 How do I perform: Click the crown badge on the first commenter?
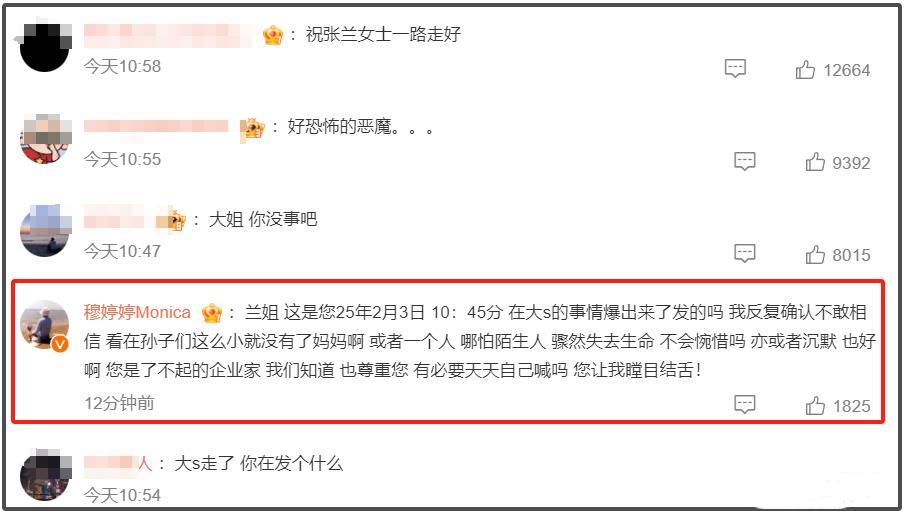point(273,36)
